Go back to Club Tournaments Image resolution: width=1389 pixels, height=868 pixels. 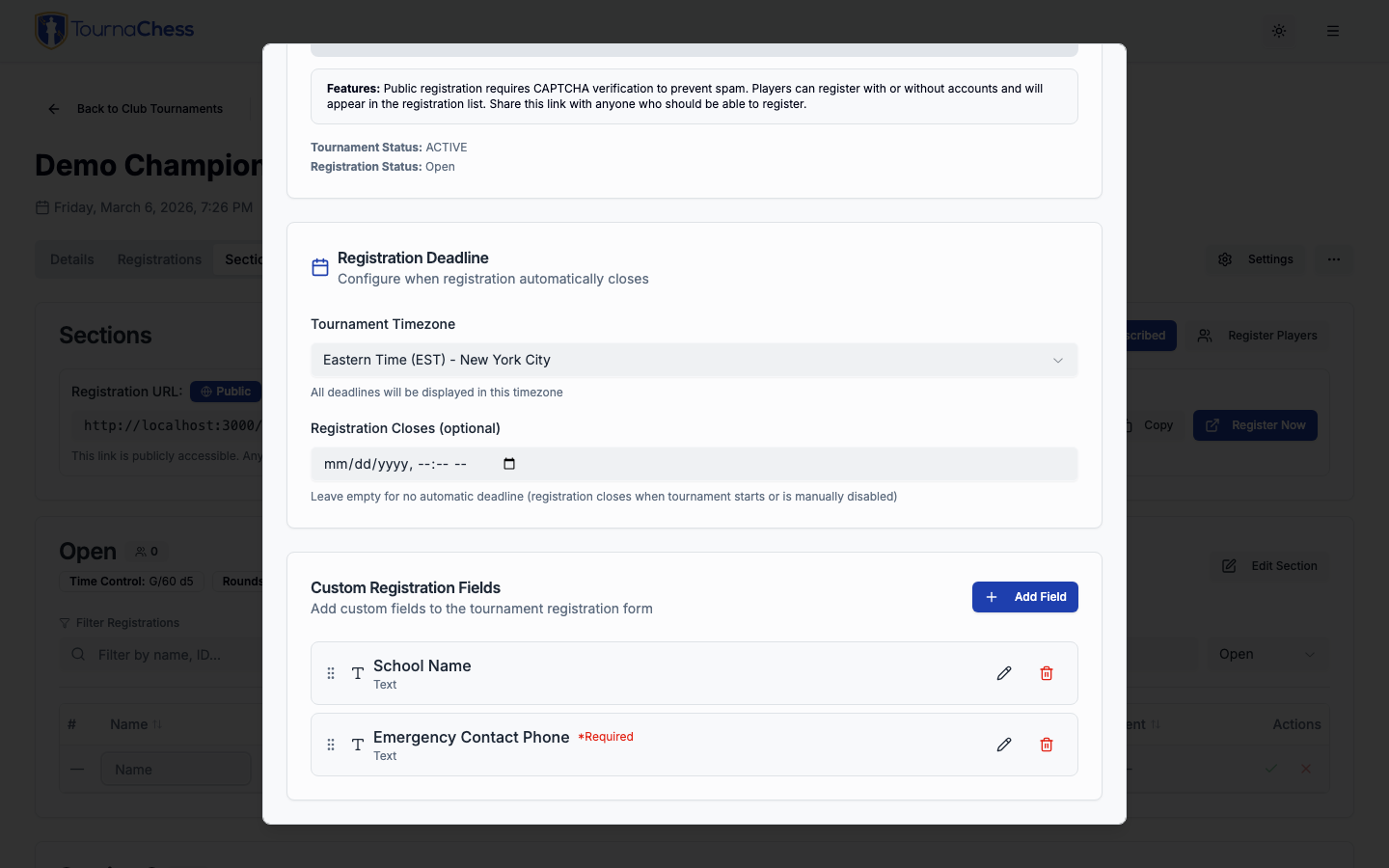tap(136, 109)
